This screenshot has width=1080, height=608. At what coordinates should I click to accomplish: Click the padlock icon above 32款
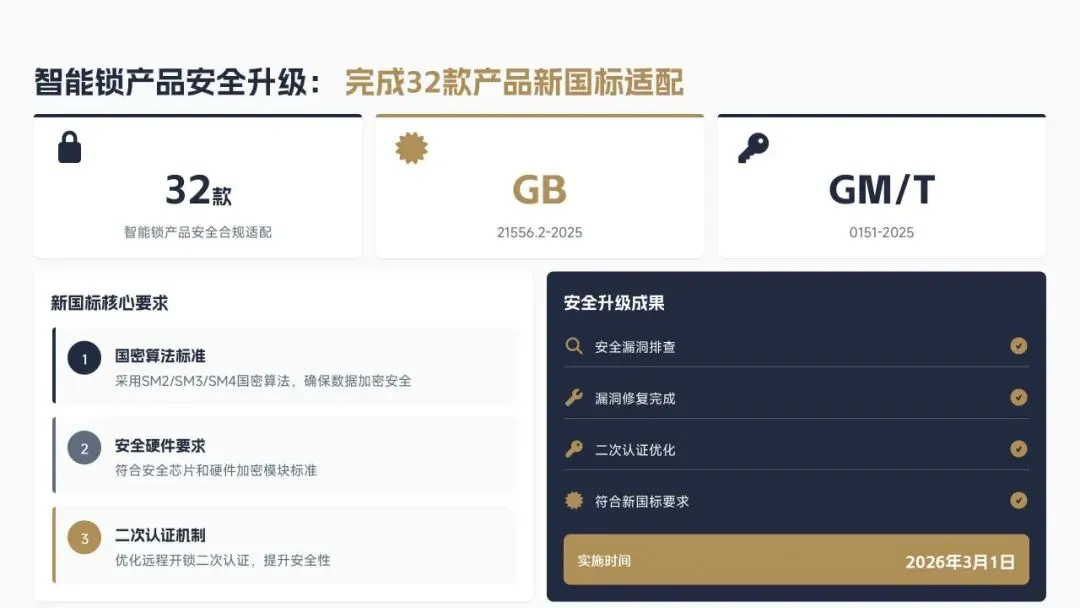click(x=70, y=147)
